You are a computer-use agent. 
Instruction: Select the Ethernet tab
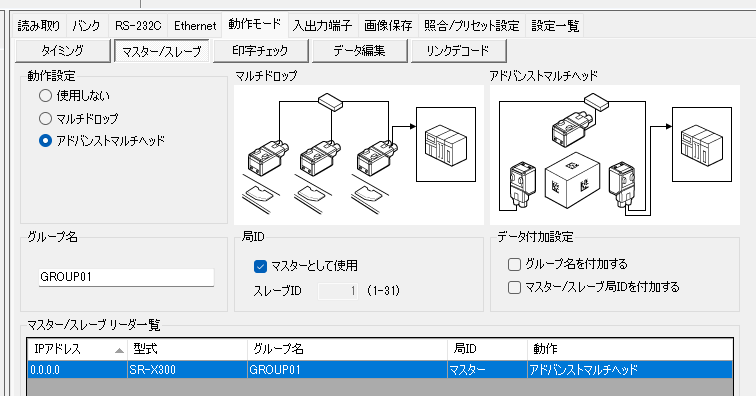(x=195, y=26)
